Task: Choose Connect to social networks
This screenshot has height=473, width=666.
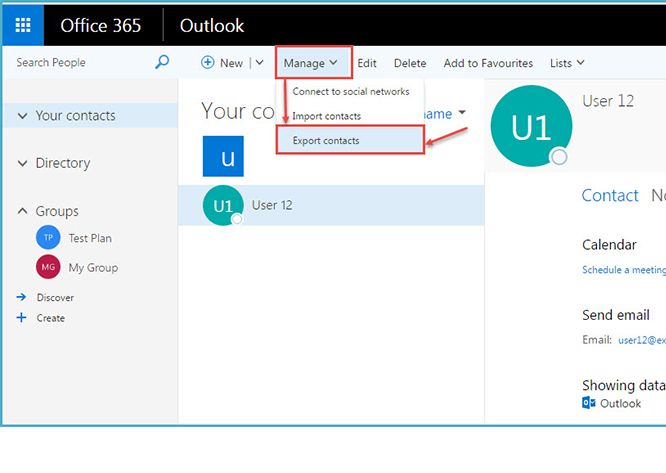Action: pyautogui.click(x=351, y=92)
